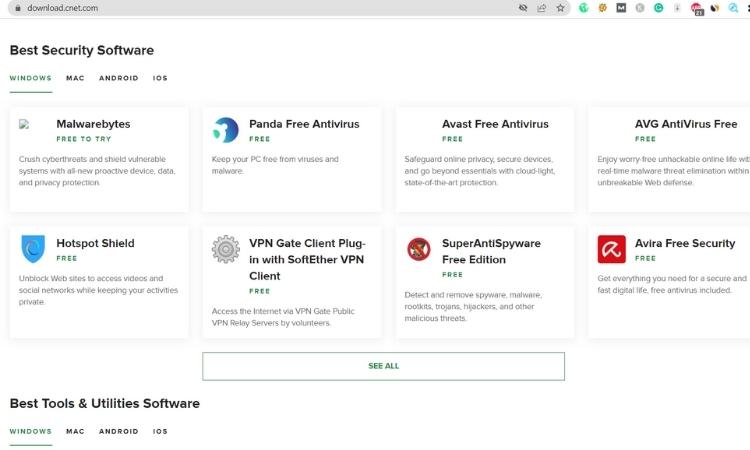Select Windows tab under Best Security Software
This screenshot has height=450, width=750.
pos(31,78)
